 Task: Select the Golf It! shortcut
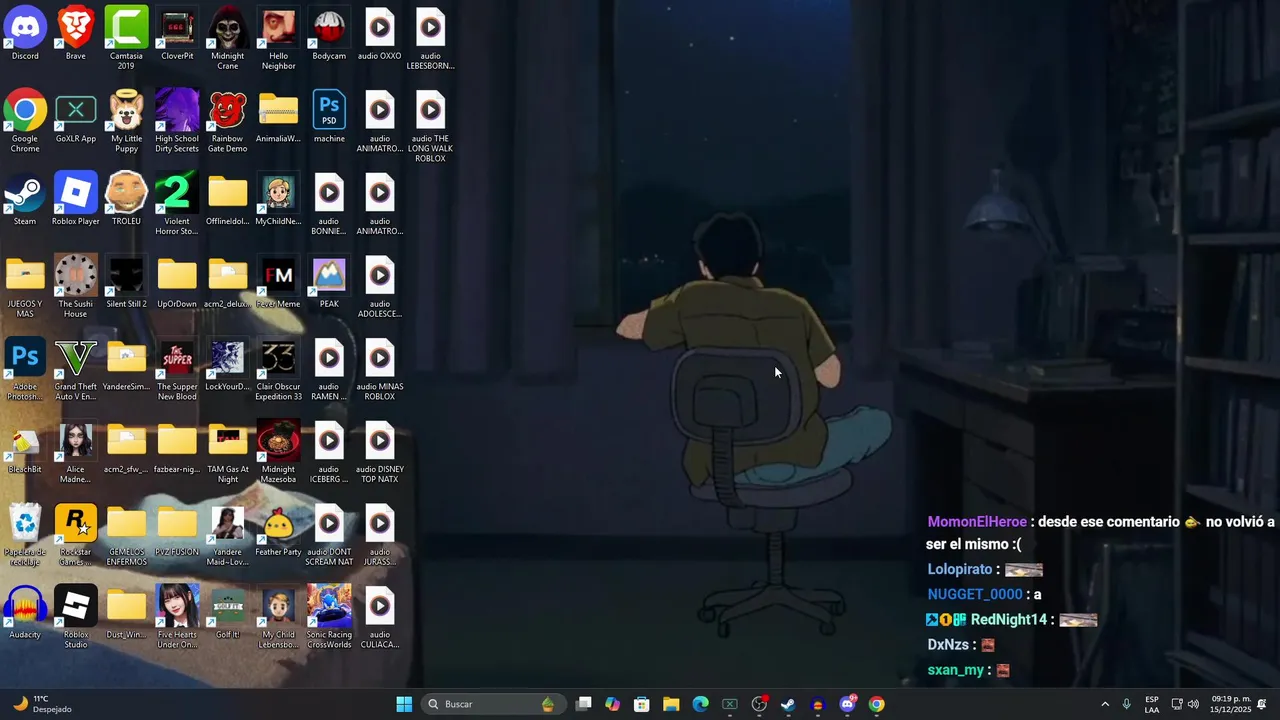pos(228,614)
